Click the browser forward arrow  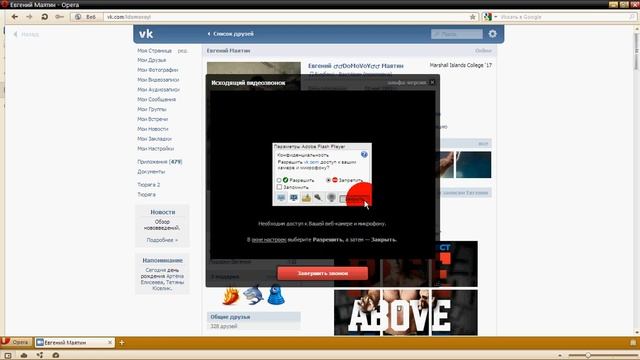(x=29, y=17)
